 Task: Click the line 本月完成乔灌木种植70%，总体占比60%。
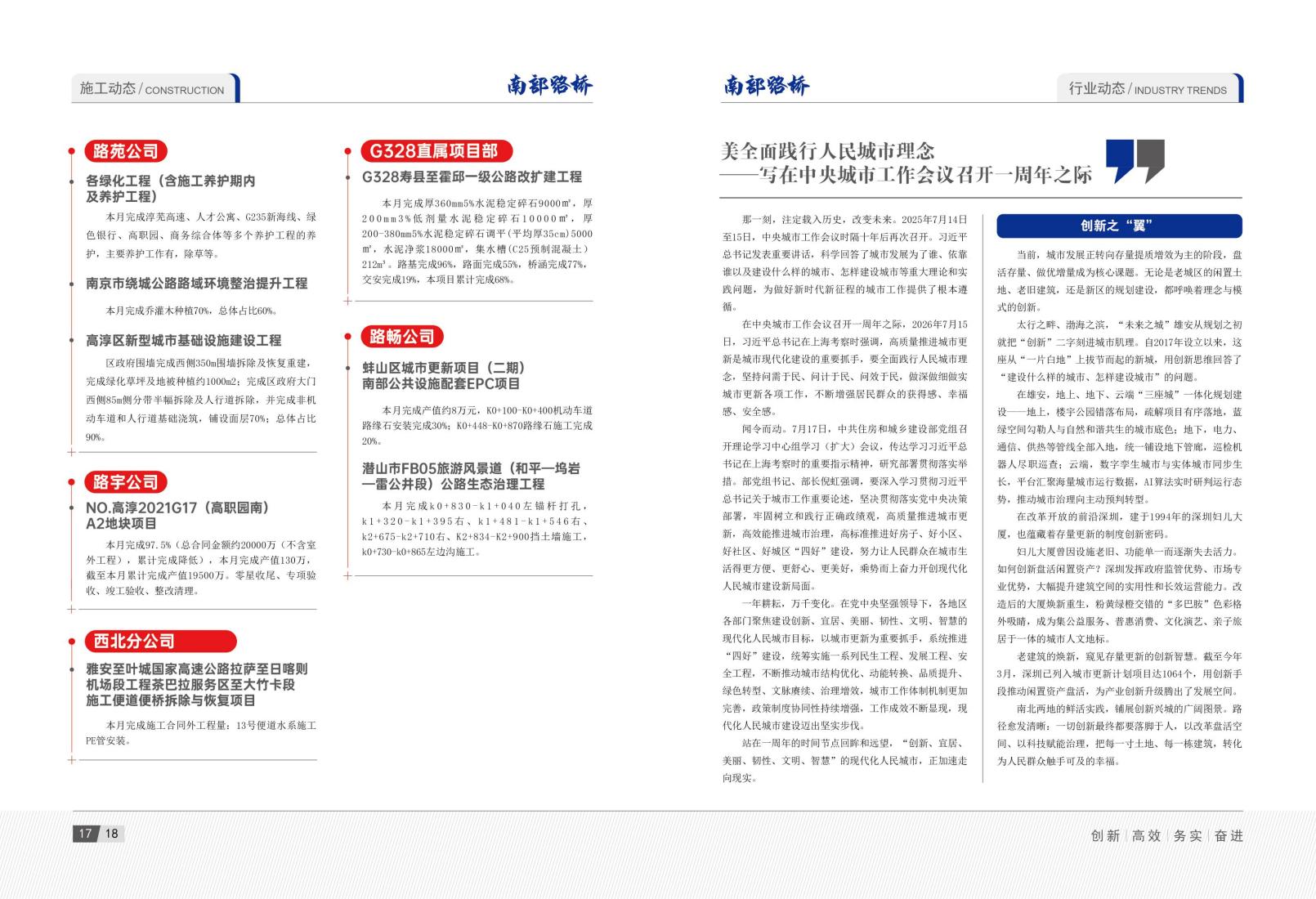click(191, 311)
